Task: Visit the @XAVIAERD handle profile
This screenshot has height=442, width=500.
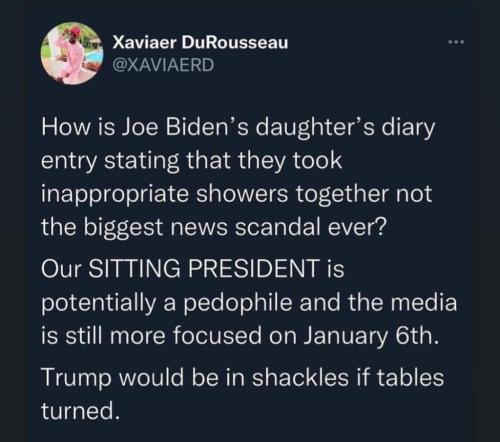Action: [163, 65]
